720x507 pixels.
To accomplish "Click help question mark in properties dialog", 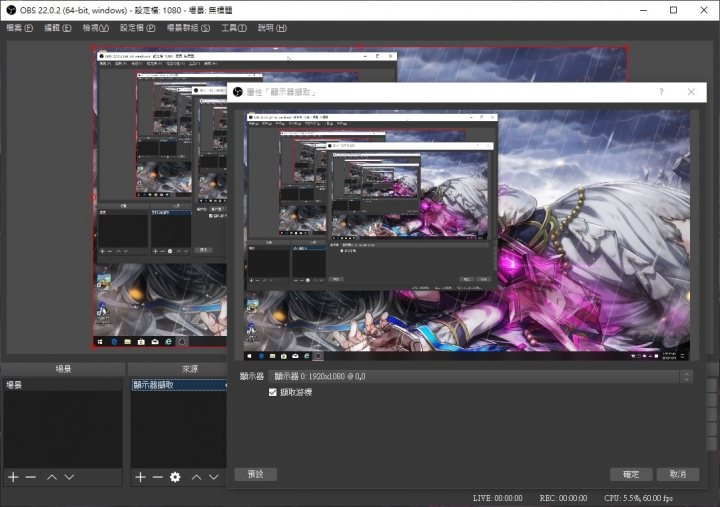I will [661, 92].
